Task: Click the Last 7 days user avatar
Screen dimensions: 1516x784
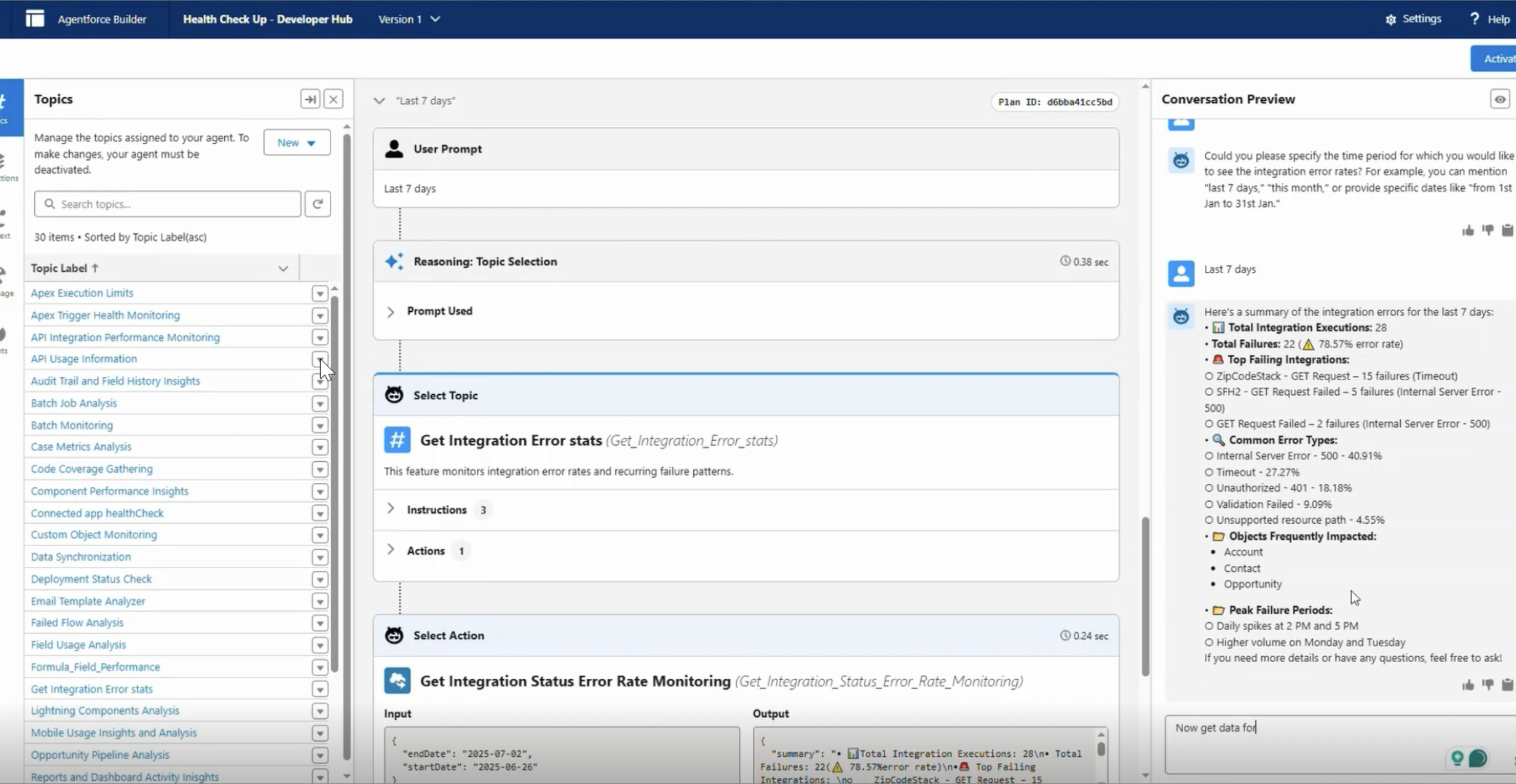Action: pyautogui.click(x=1181, y=274)
